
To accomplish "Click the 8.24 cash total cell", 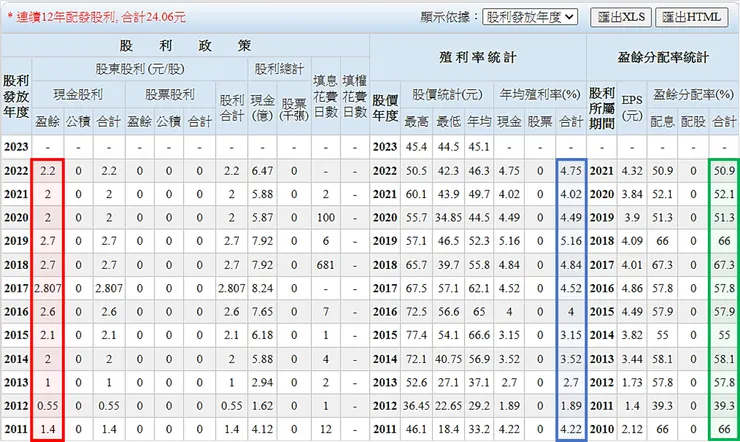I will point(262,288).
